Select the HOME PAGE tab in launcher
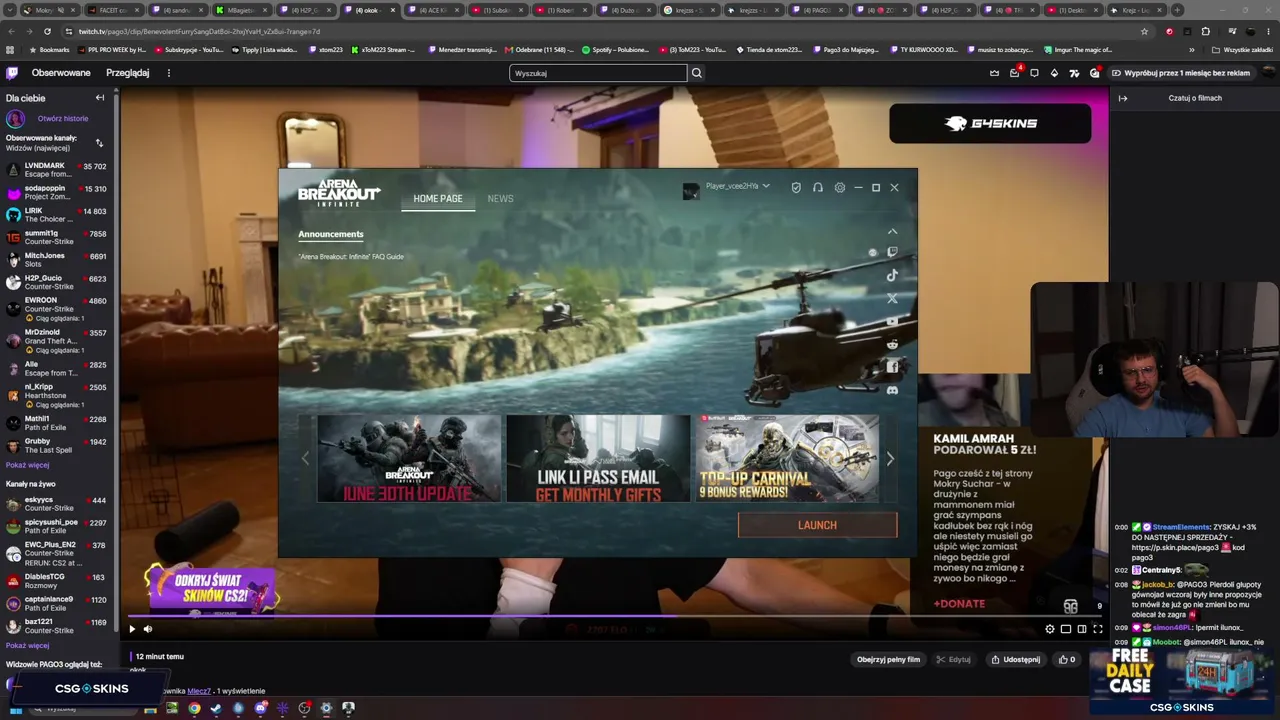Image resolution: width=1280 pixels, height=720 pixels. [438, 199]
